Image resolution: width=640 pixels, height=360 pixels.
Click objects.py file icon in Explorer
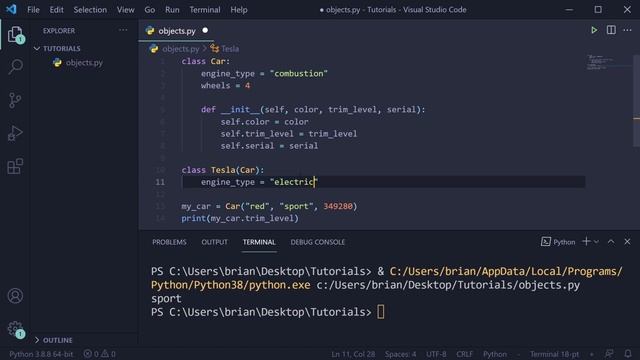(x=57, y=62)
